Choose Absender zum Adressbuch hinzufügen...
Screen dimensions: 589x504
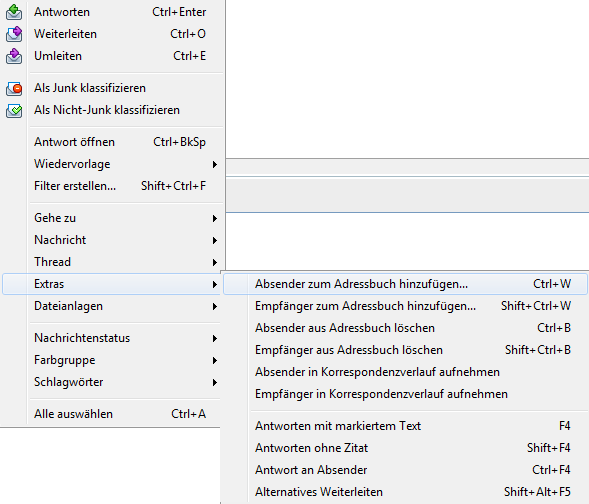pos(405,284)
